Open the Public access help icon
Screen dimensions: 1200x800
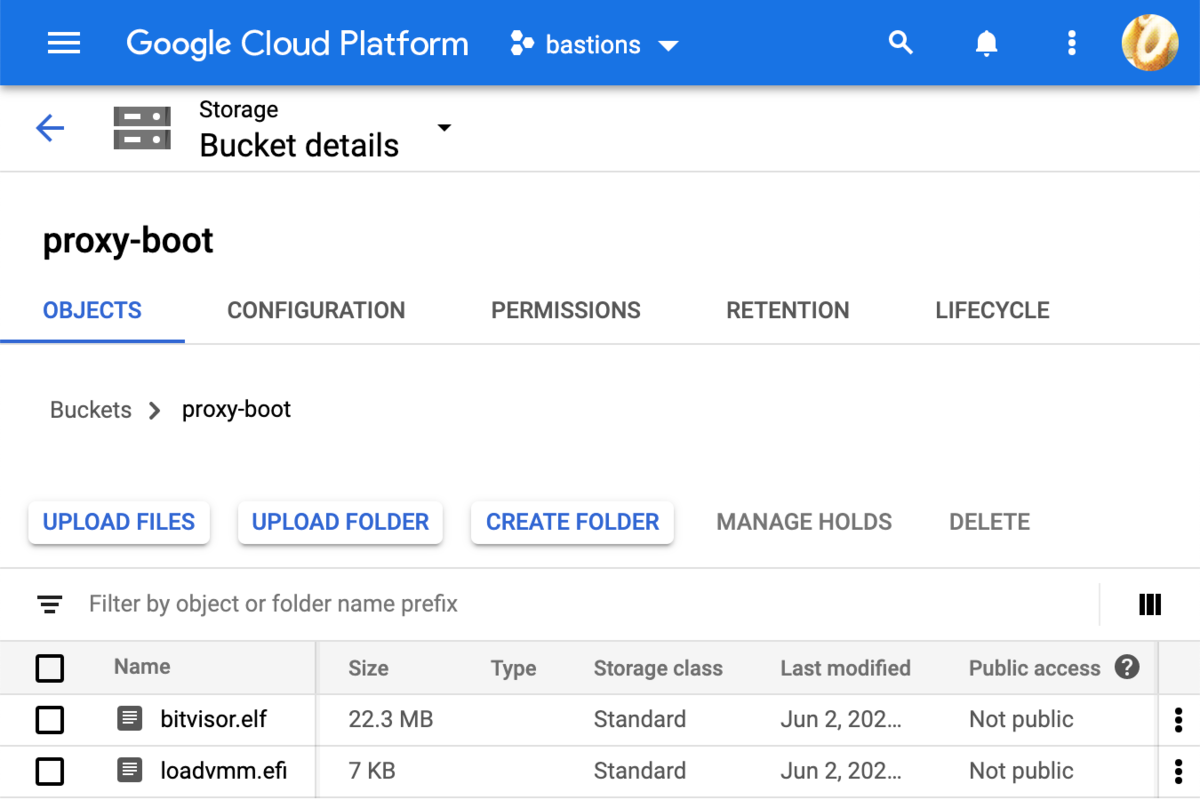pos(1127,667)
